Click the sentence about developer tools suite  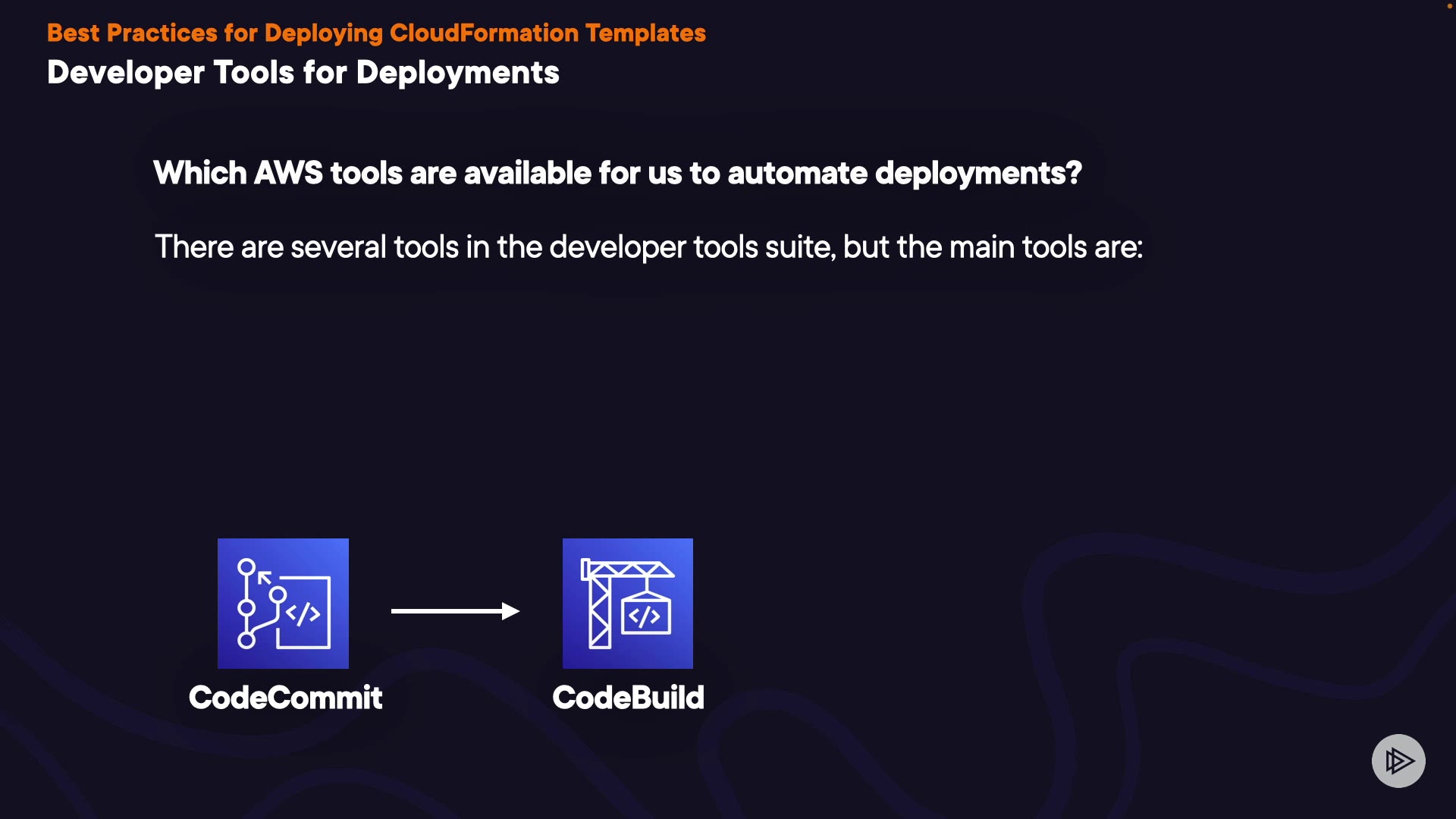point(648,247)
